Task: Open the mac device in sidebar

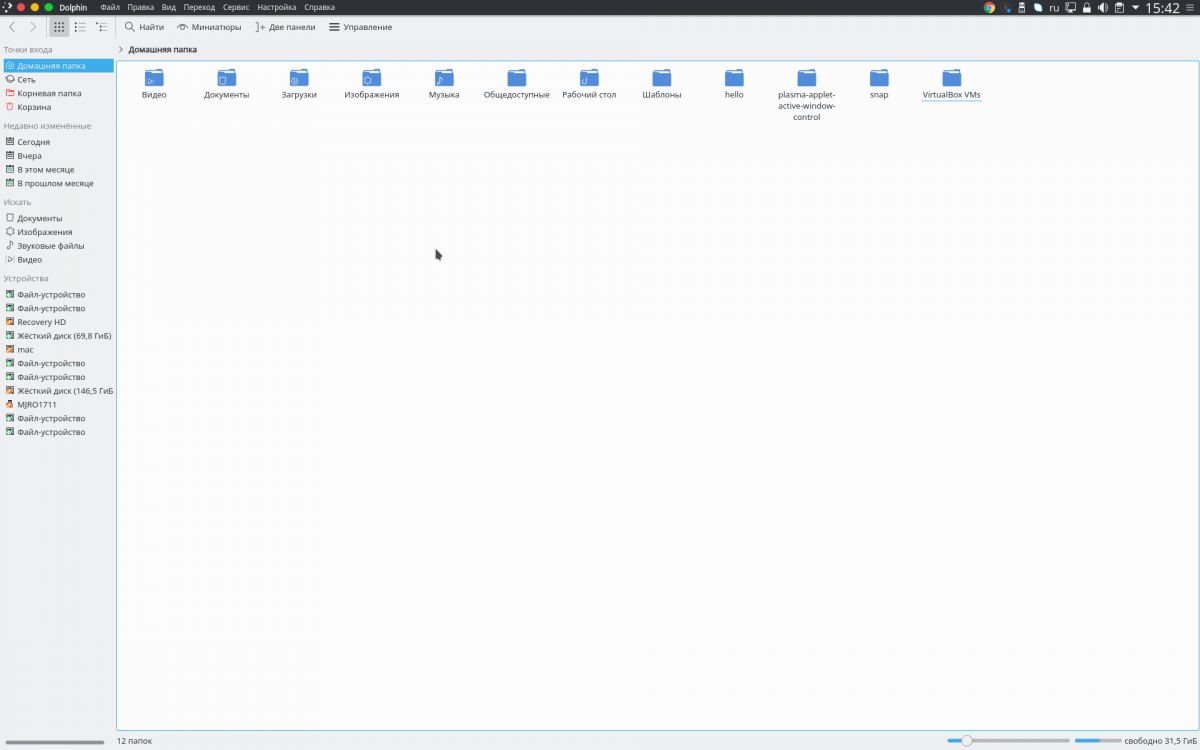Action: point(58,350)
